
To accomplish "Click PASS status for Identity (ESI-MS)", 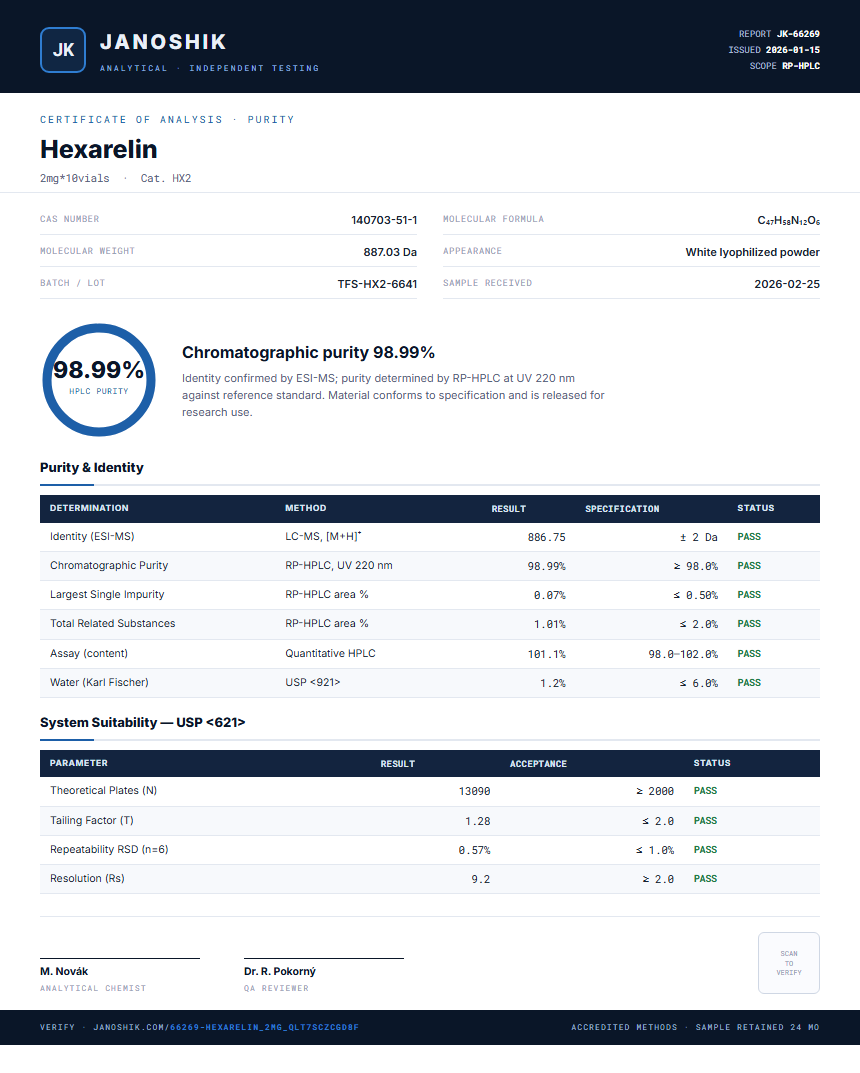I will (x=748, y=536).
